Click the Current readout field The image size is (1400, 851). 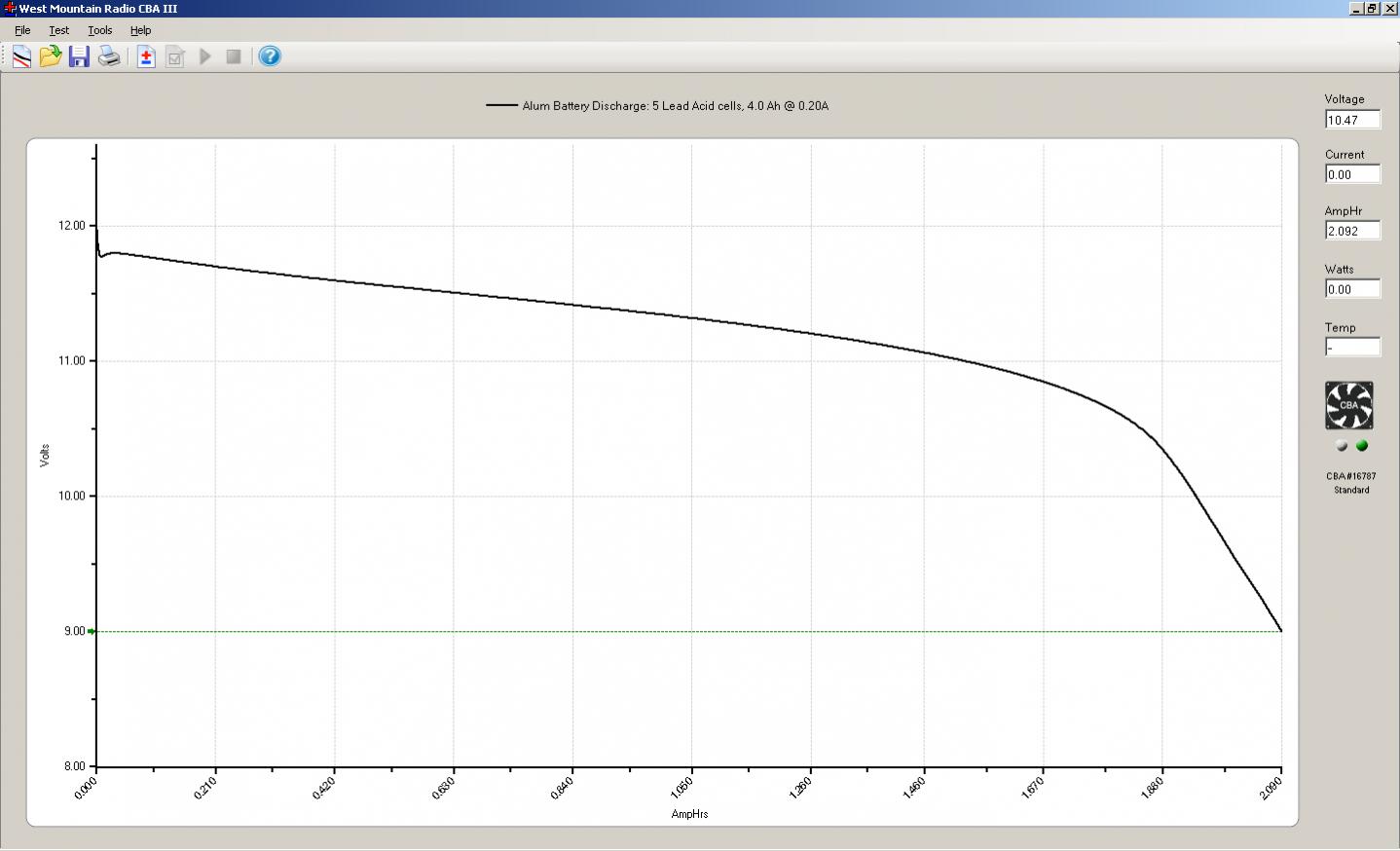click(x=1352, y=174)
